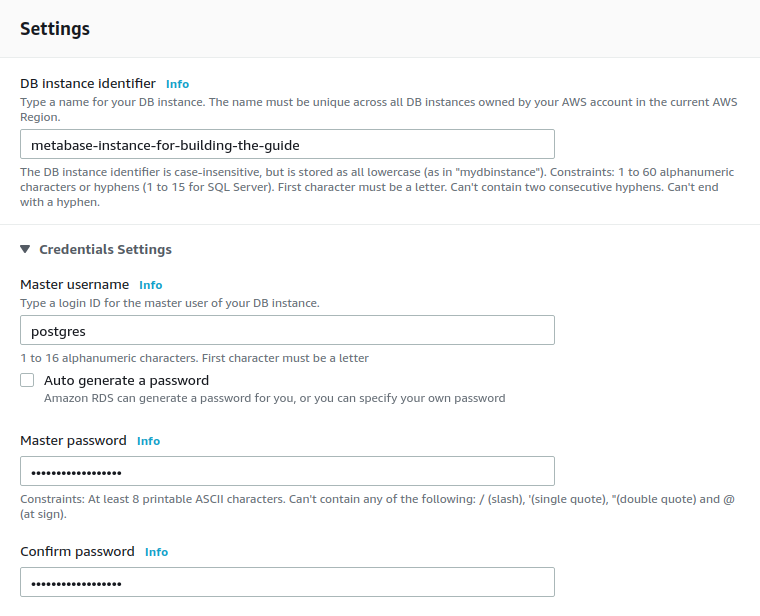Click the Settings panel heading
The image size is (760, 616).
(x=55, y=29)
